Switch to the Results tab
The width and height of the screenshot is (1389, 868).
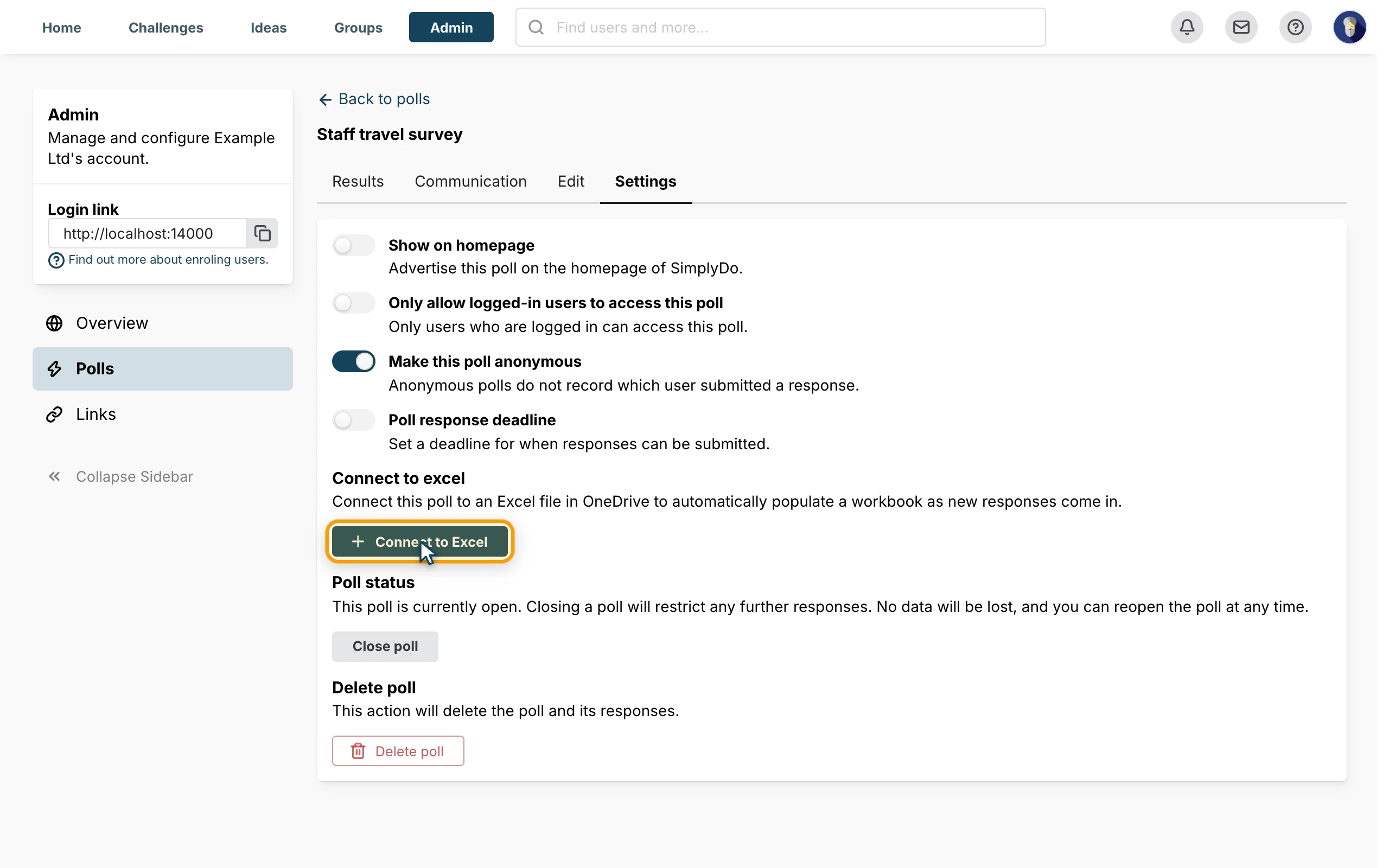[x=358, y=181]
